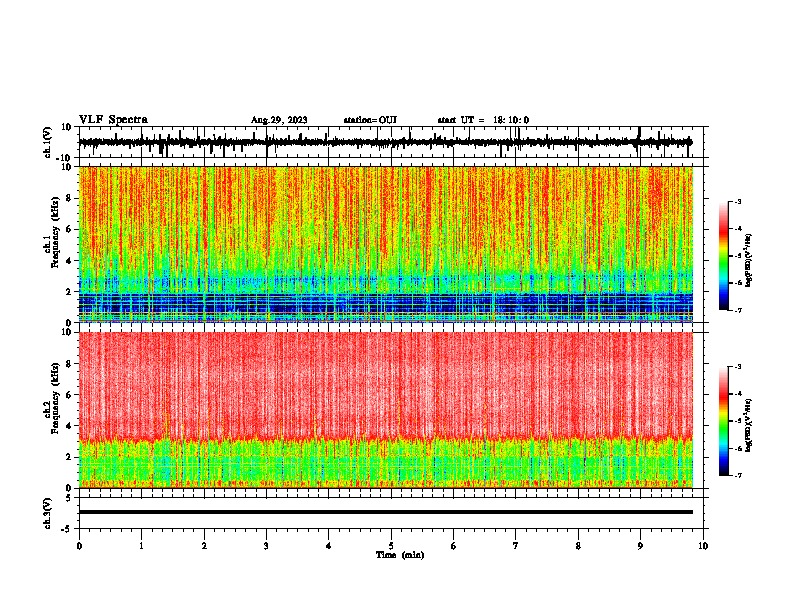The height and width of the screenshot is (612, 792).
Task: Click the 'VLF Spectra' title text
Action: tap(113, 120)
